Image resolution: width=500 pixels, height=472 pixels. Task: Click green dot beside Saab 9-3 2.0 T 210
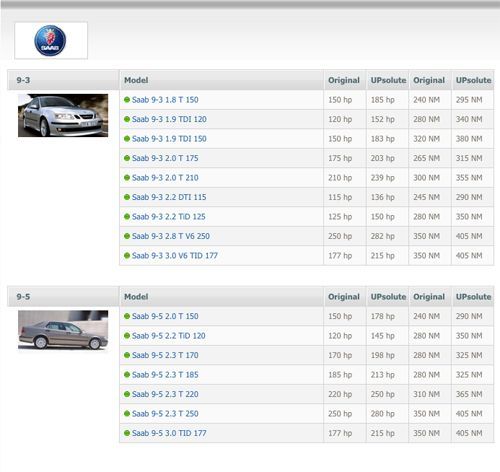(127, 178)
